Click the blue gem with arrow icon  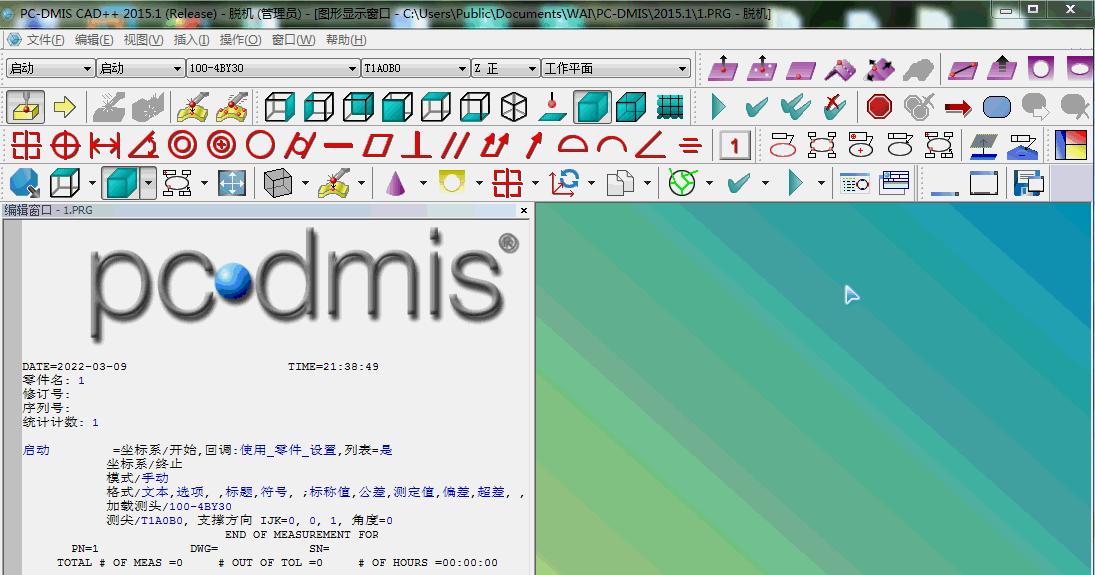(x=25, y=183)
